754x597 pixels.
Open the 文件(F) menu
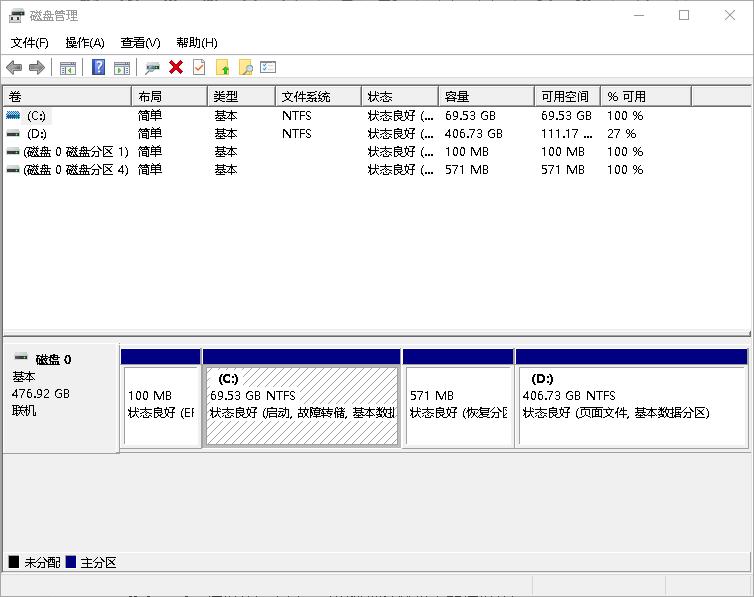(29, 42)
